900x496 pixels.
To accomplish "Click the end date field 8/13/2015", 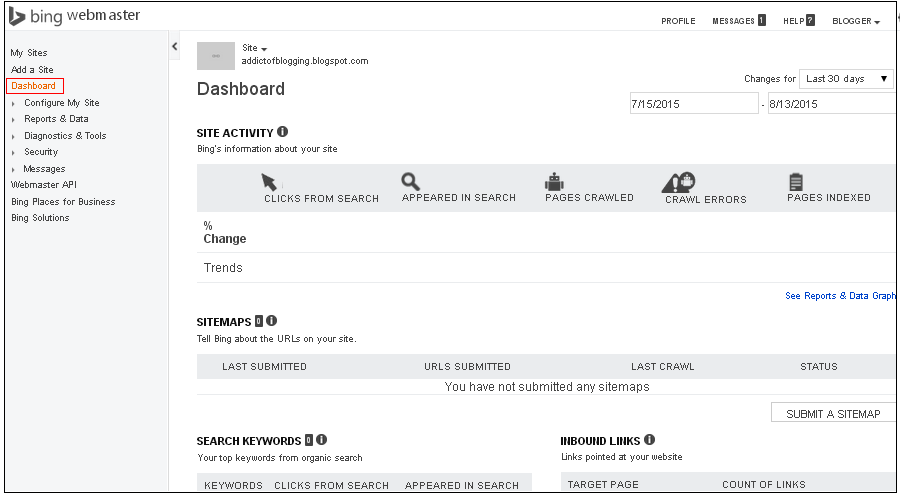I will point(831,104).
